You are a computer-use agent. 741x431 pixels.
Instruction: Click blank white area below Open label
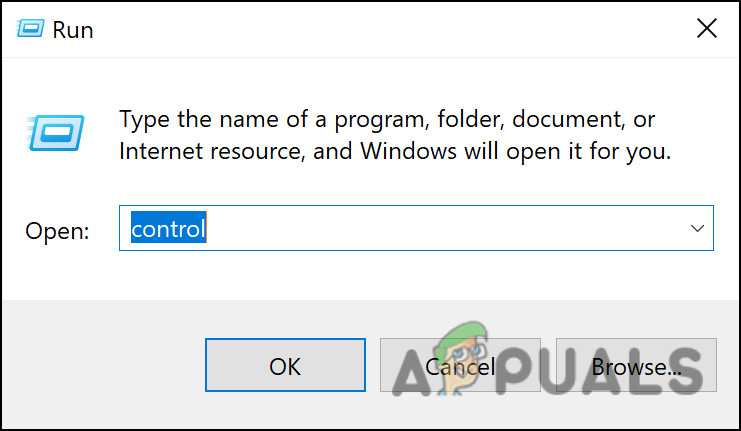[x=60, y=275]
